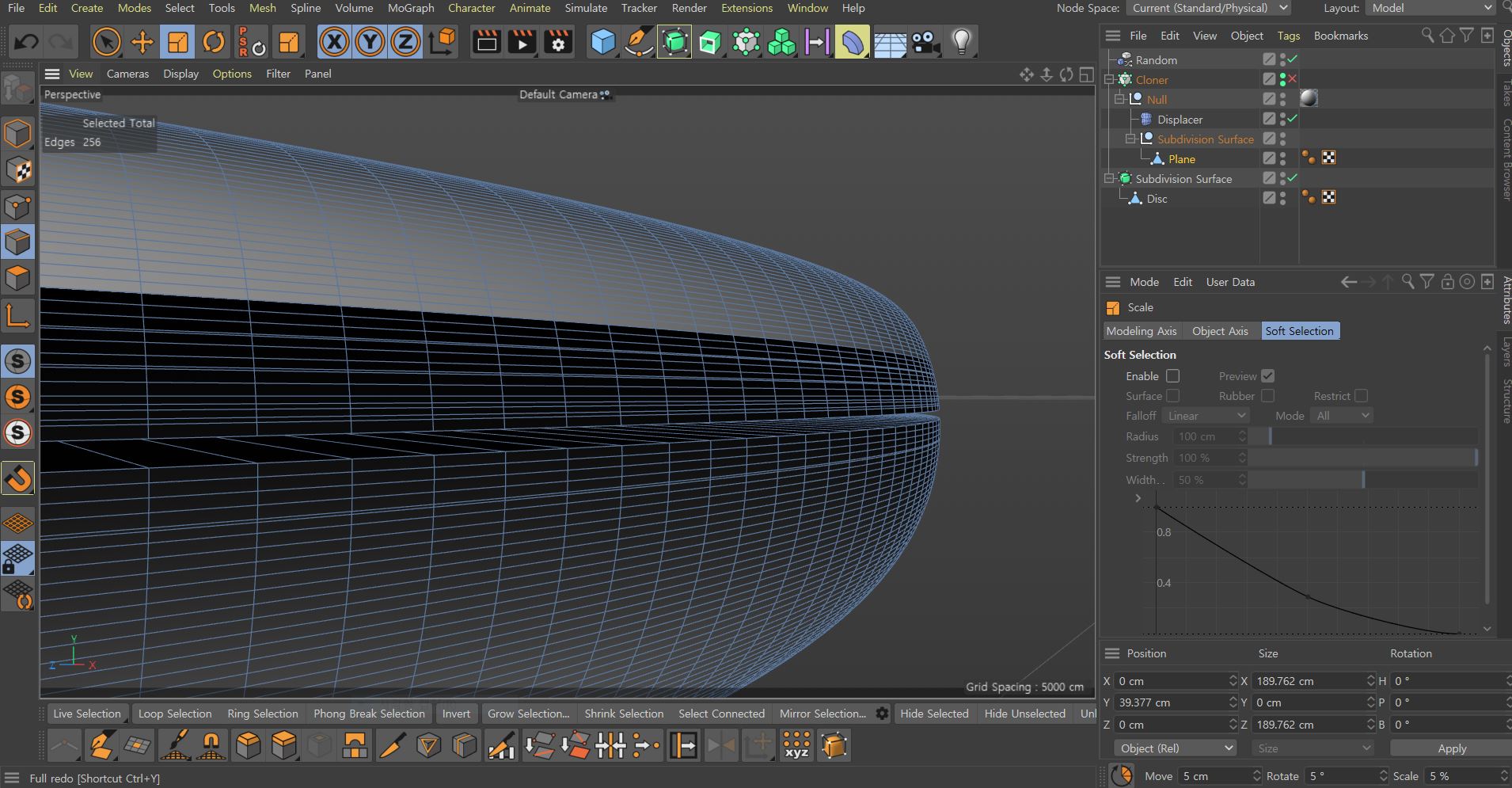
Task: Click the Spline Pen tool icon
Action: pos(638,42)
